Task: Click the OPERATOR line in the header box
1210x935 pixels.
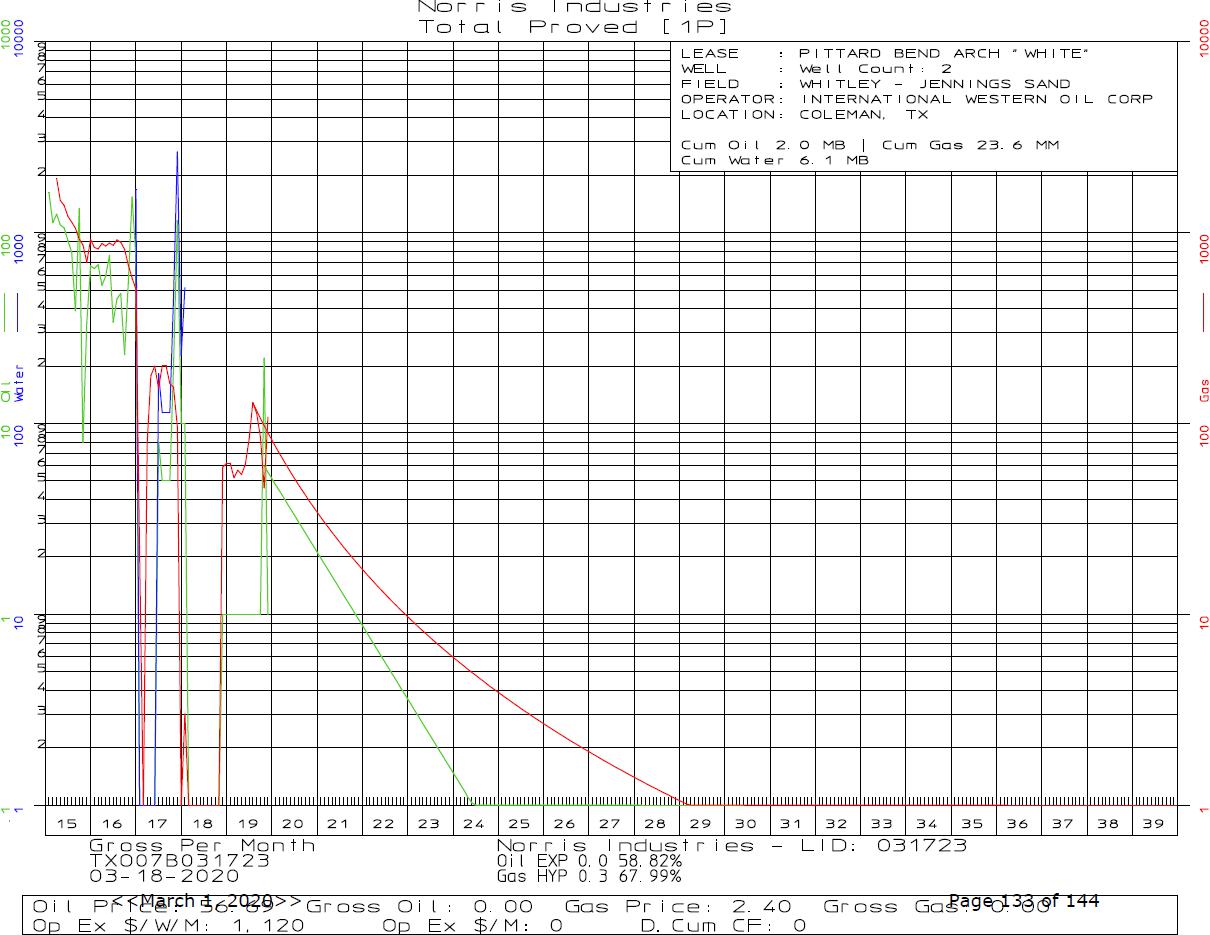Action: [x=916, y=99]
